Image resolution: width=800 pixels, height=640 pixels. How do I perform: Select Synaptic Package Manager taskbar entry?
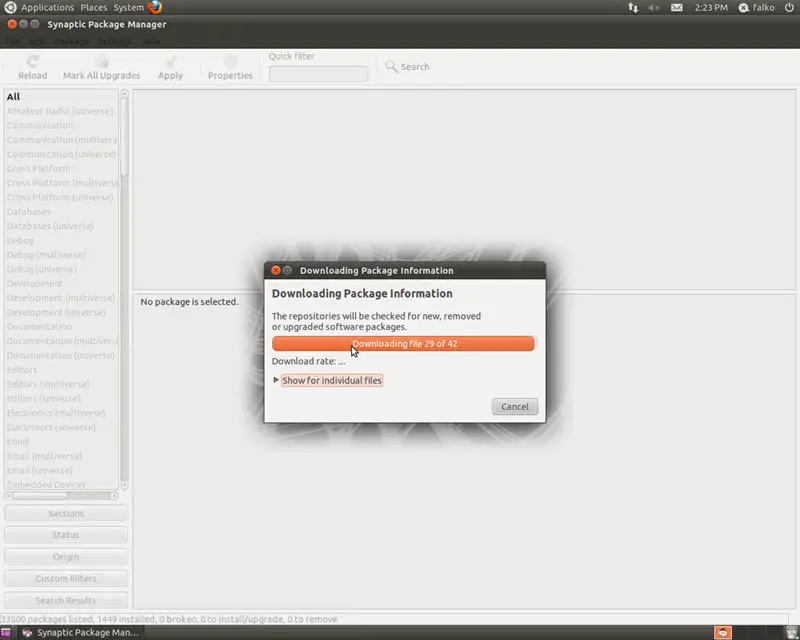click(81, 632)
